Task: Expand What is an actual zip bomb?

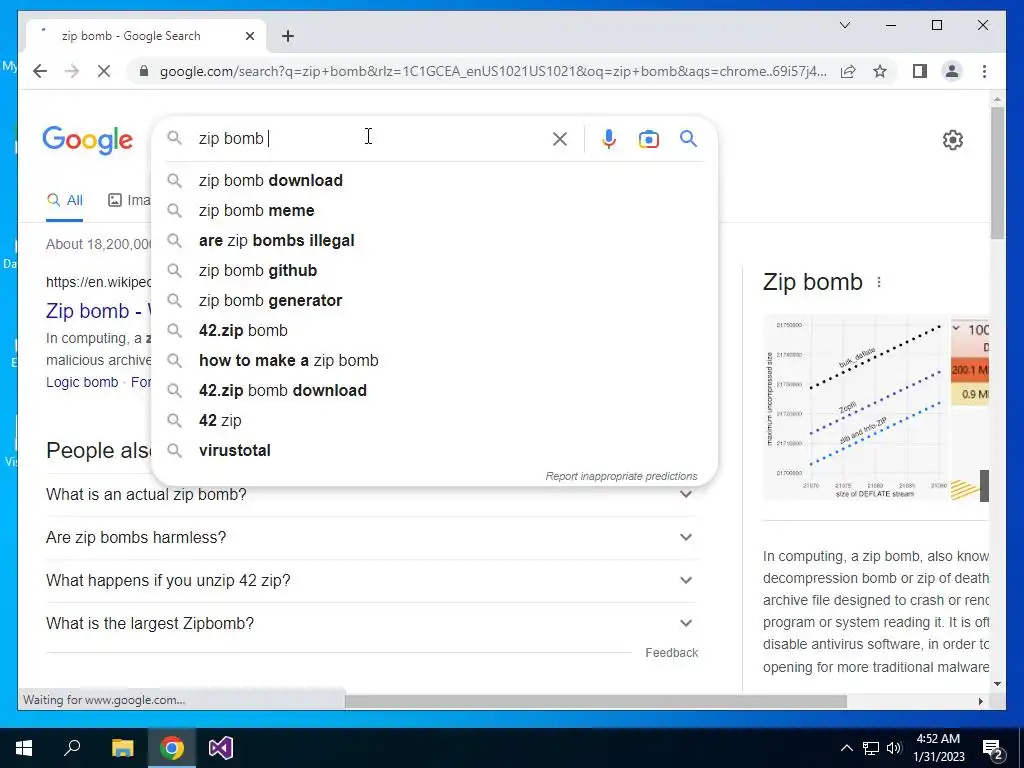Action: pyautogui.click(x=370, y=494)
